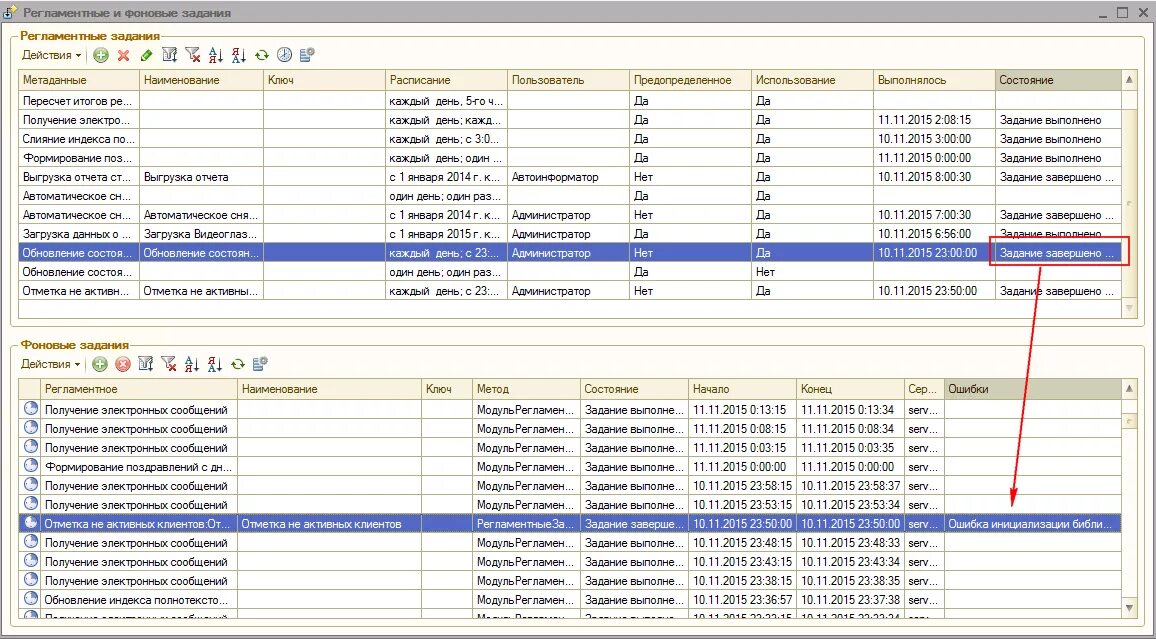Open list settings icon in background jobs toolbar

coord(260,364)
